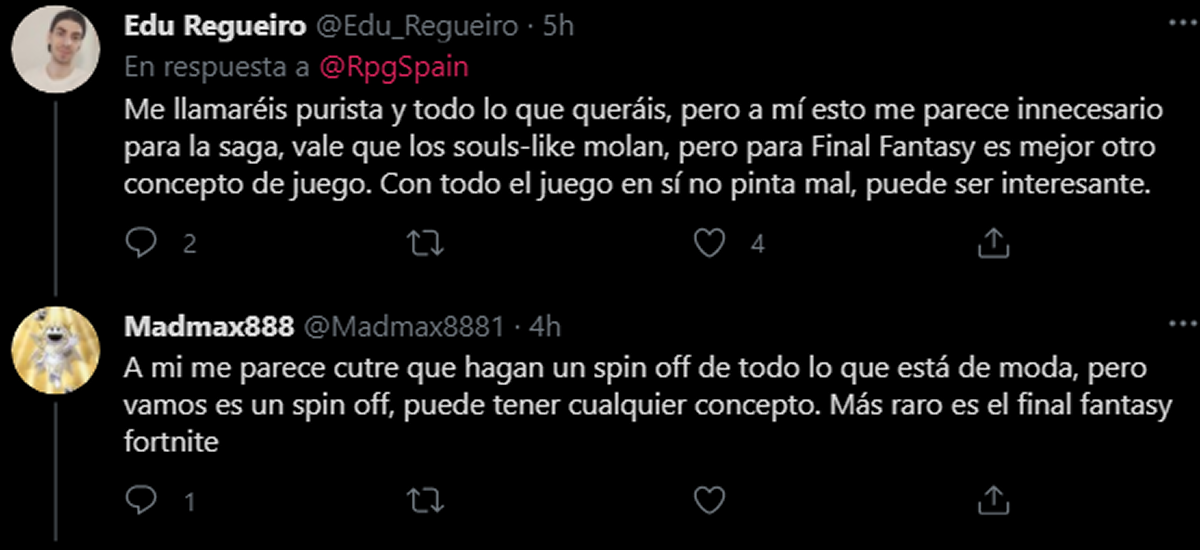Share Madmax888's tweet
The height and width of the screenshot is (550, 1200).
[x=993, y=498]
